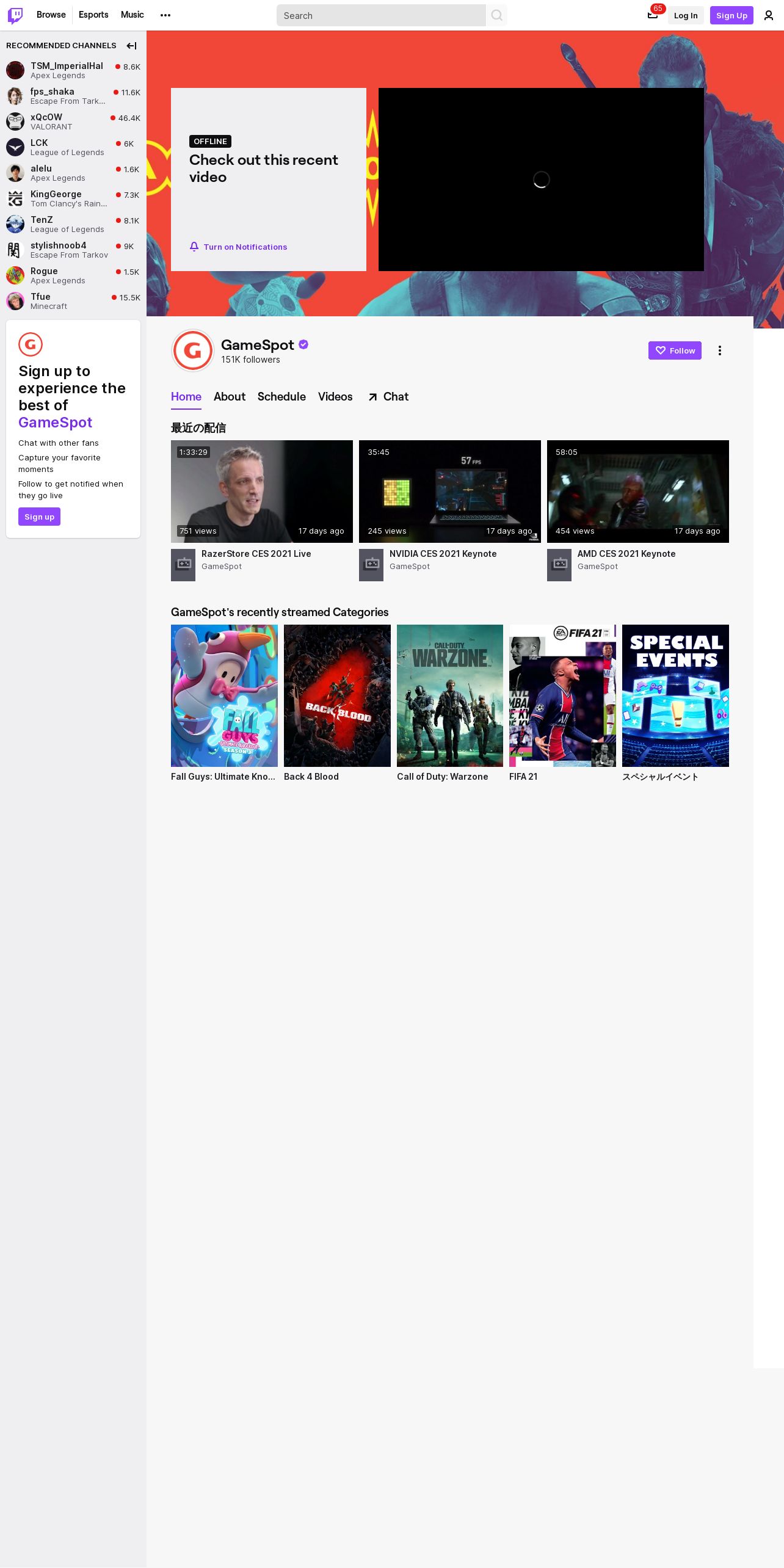Click fps_shaka channel avatar

coord(15,96)
